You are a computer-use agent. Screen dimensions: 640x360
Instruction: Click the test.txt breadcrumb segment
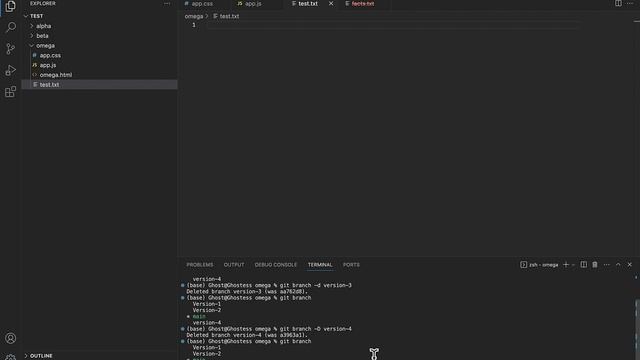click(227, 16)
